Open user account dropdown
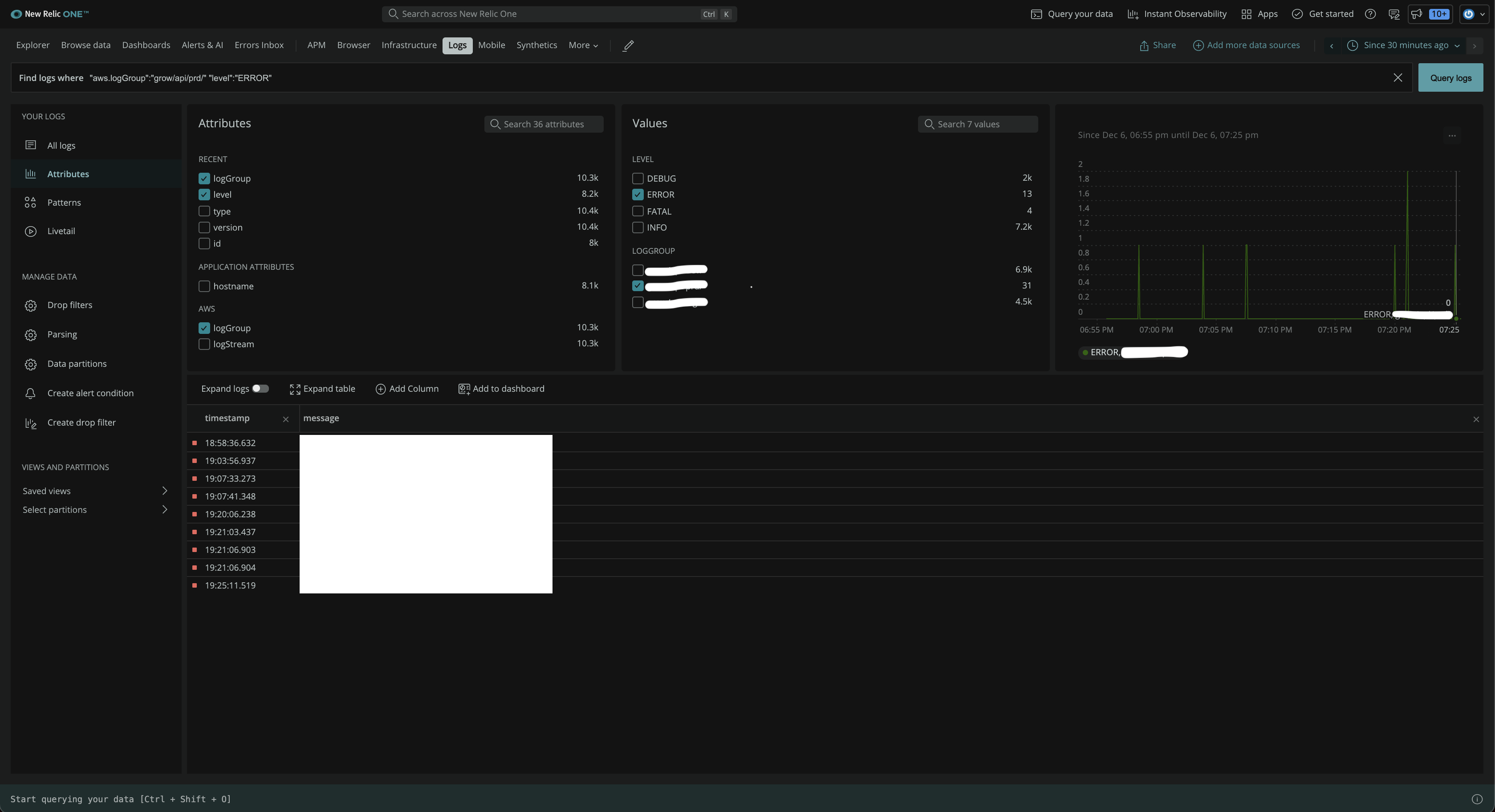The height and width of the screenshot is (812, 1495). pos(1474,14)
